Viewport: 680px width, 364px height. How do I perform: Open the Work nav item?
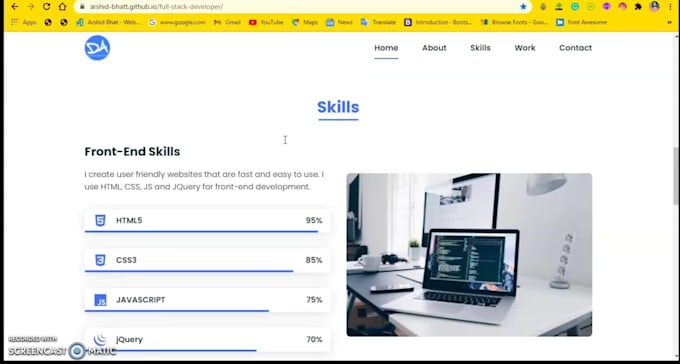(525, 48)
